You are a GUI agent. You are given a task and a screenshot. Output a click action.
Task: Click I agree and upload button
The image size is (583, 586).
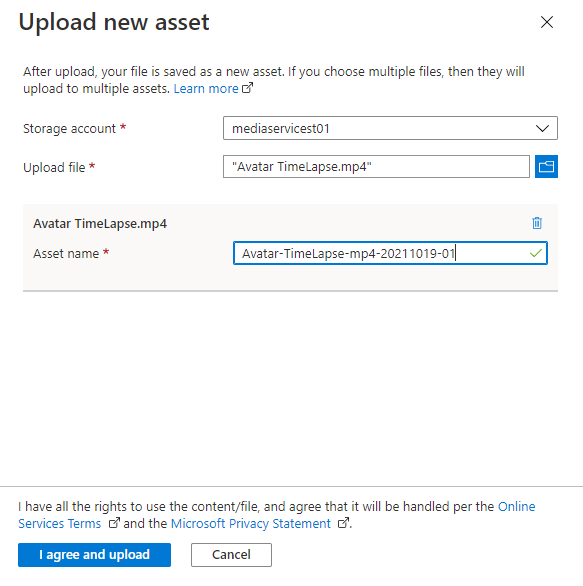[95, 555]
